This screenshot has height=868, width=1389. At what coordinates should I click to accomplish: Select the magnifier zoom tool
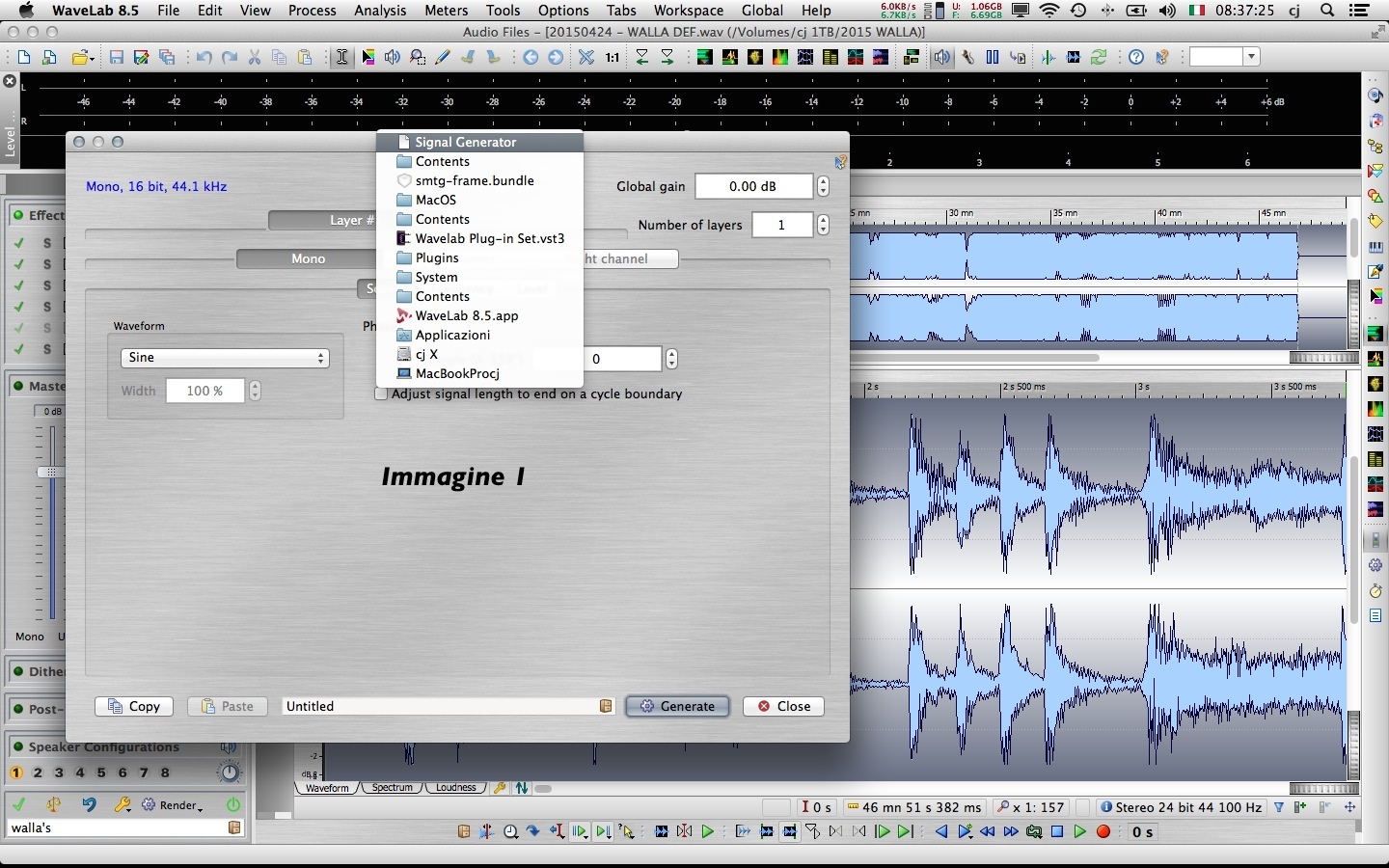pos(418,58)
